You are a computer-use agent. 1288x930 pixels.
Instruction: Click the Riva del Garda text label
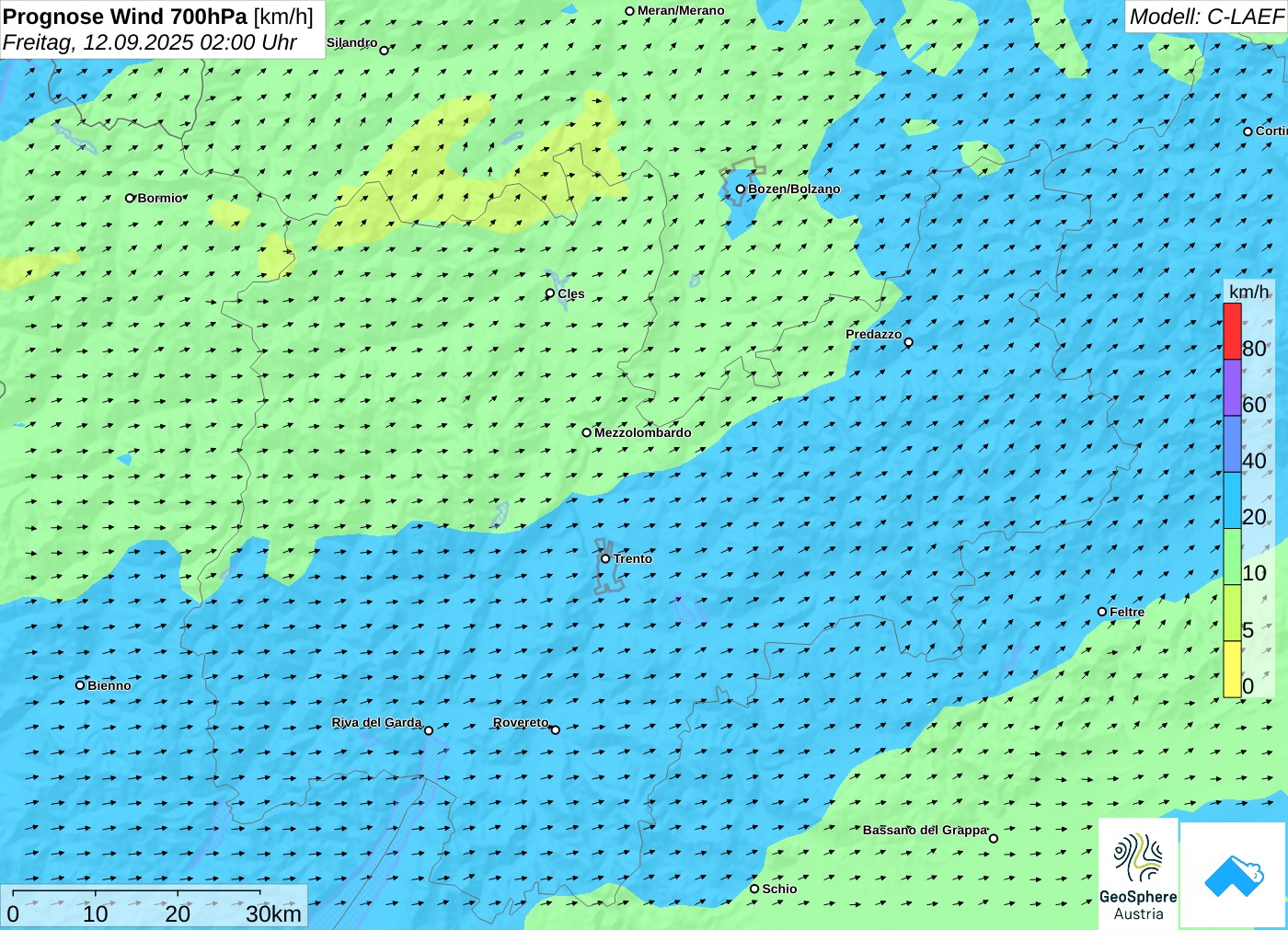376,722
